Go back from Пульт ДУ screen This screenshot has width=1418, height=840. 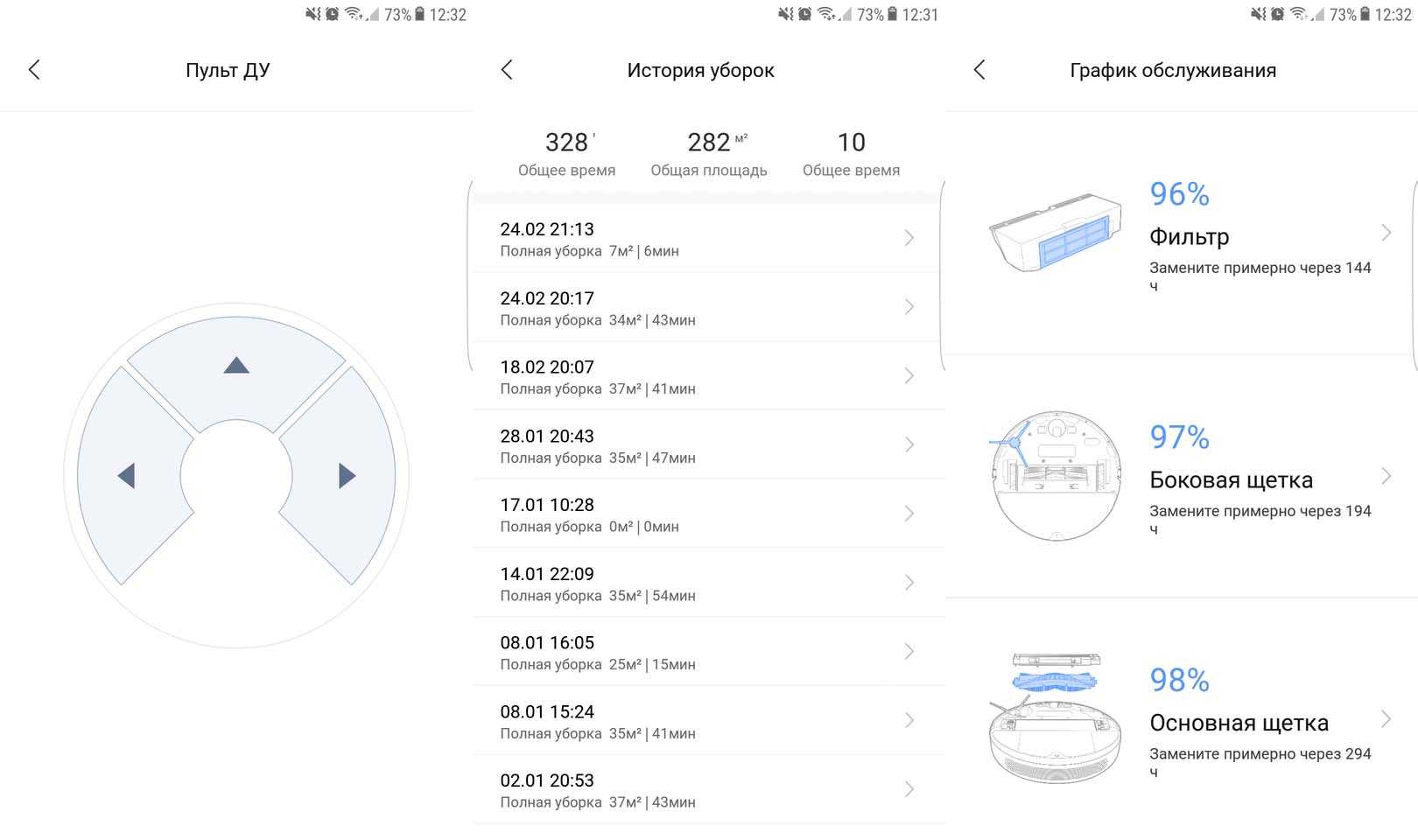34,70
